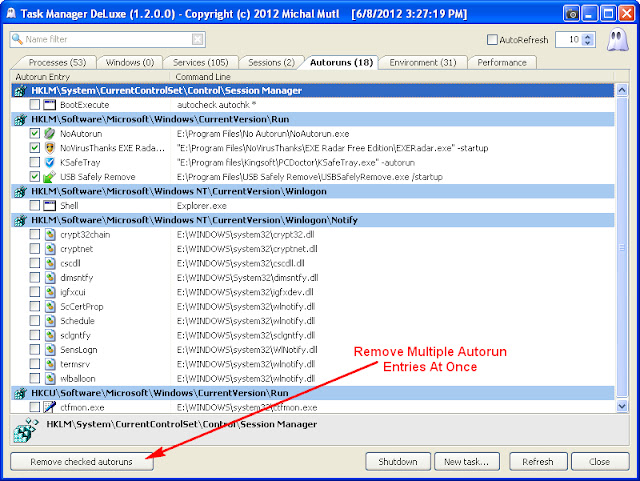The height and width of the screenshot is (481, 640).
Task: Select the HKLM CurrentVersion\Run group header
Action: pyautogui.click(x=313, y=119)
